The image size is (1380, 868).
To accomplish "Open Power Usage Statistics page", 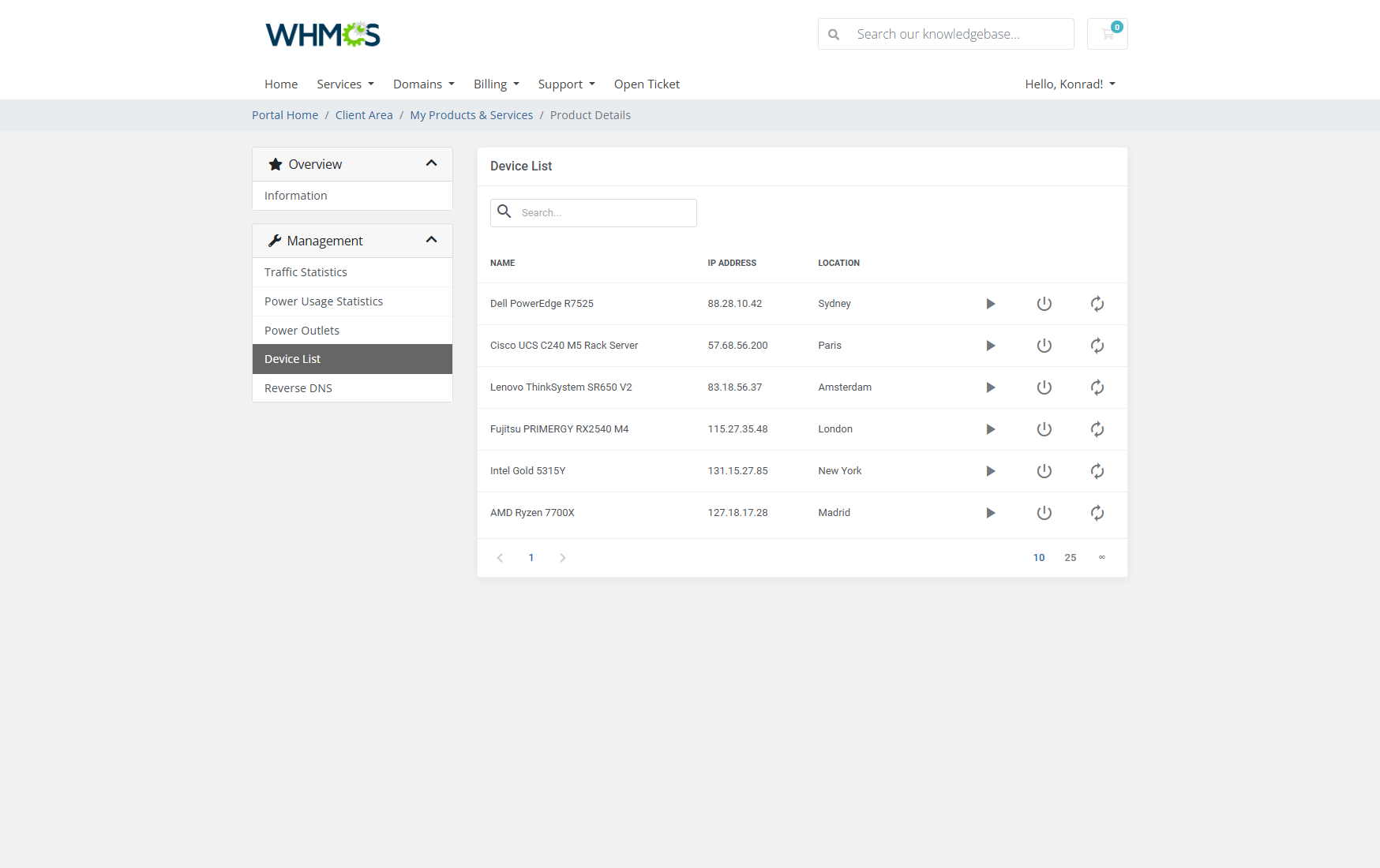I will (x=352, y=301).
